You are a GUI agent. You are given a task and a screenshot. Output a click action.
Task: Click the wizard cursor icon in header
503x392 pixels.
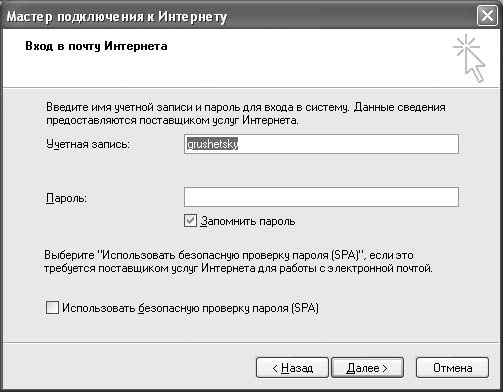tap(469, 58)
